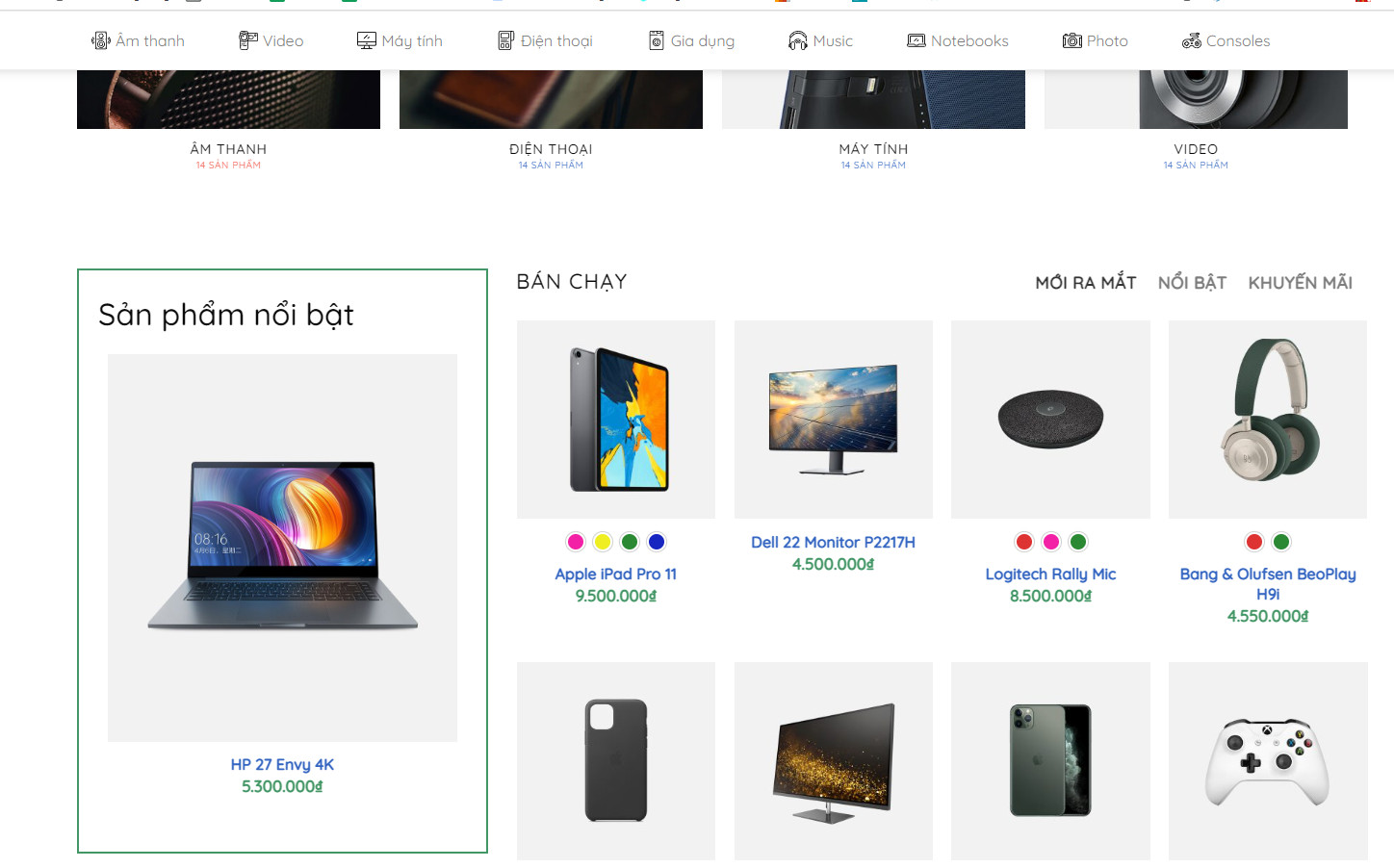Open the Notebooks laptop icon
Image resolution: width=1394 pixels, height=868 pixels.
915,40
